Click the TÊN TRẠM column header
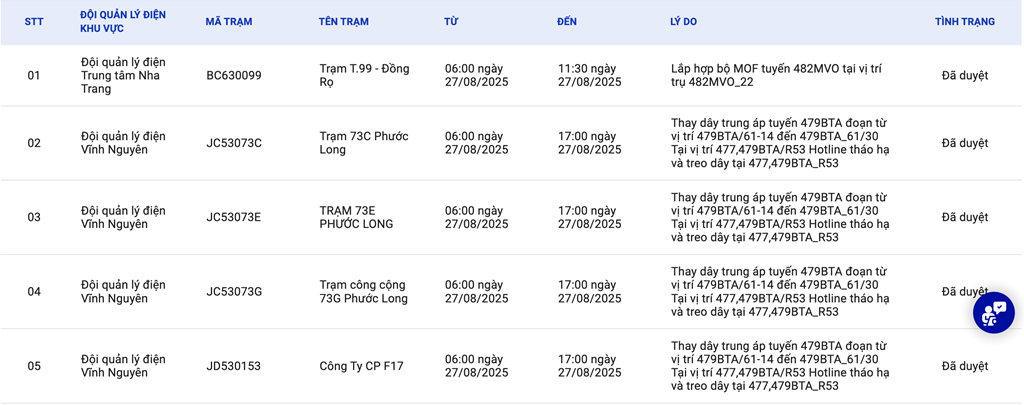This screenshot has height=405, width=1024. pyautogui.click(x=344, y=22)
